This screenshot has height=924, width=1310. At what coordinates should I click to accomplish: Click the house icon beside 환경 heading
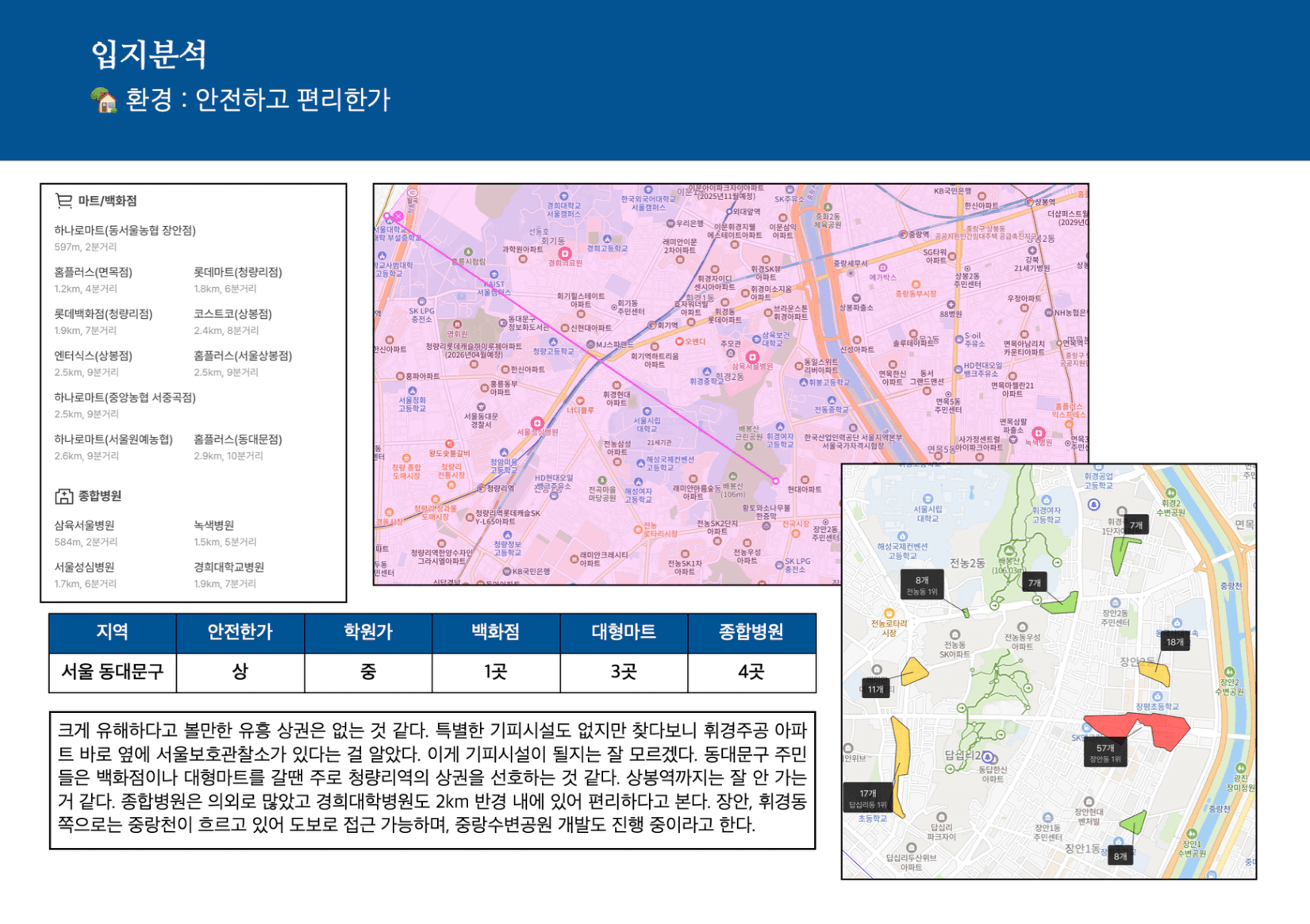tap(103, 100)
